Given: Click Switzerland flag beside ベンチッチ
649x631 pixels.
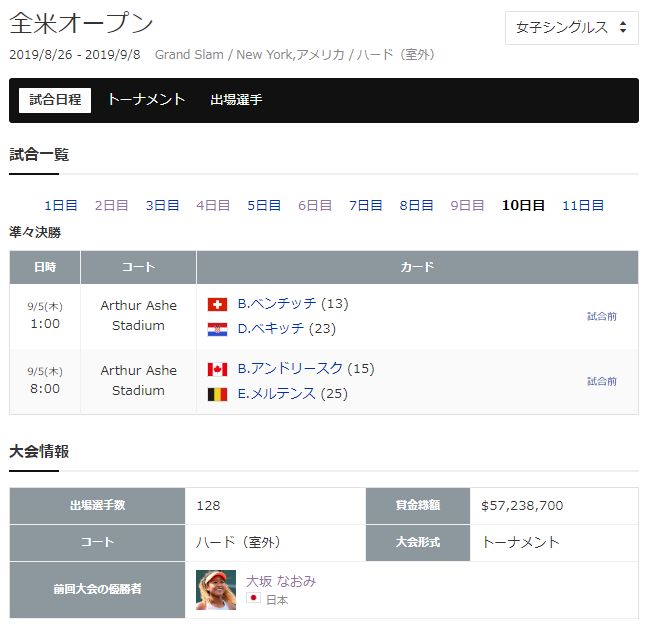Looking at the screenshot, I should [x=217, y=305].
